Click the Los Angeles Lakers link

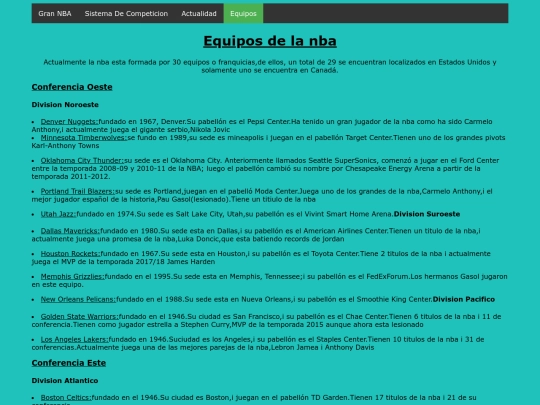(74, 340)
